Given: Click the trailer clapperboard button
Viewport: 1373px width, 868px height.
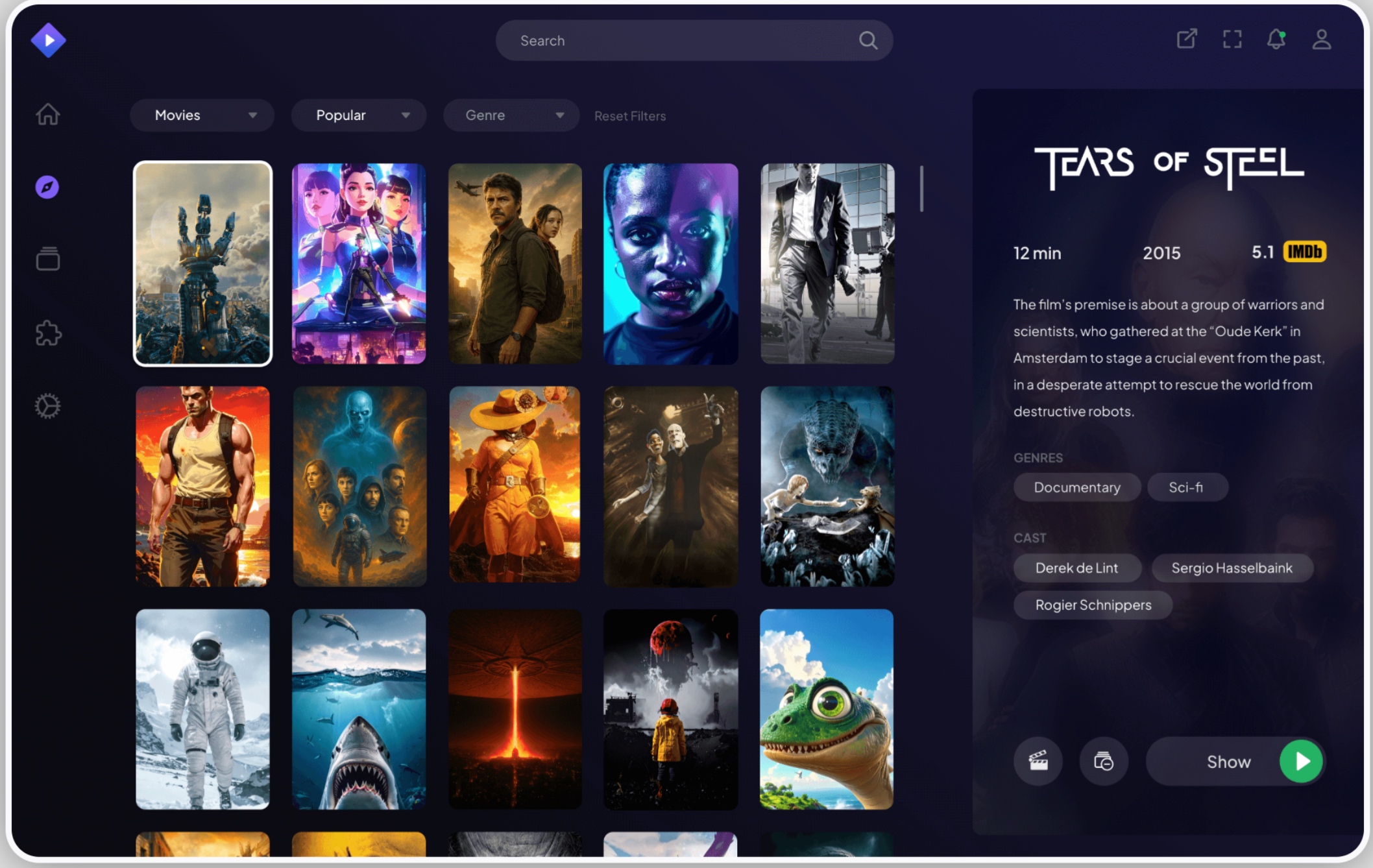Looking at the screenshot, I should (x=1038, y=760).
